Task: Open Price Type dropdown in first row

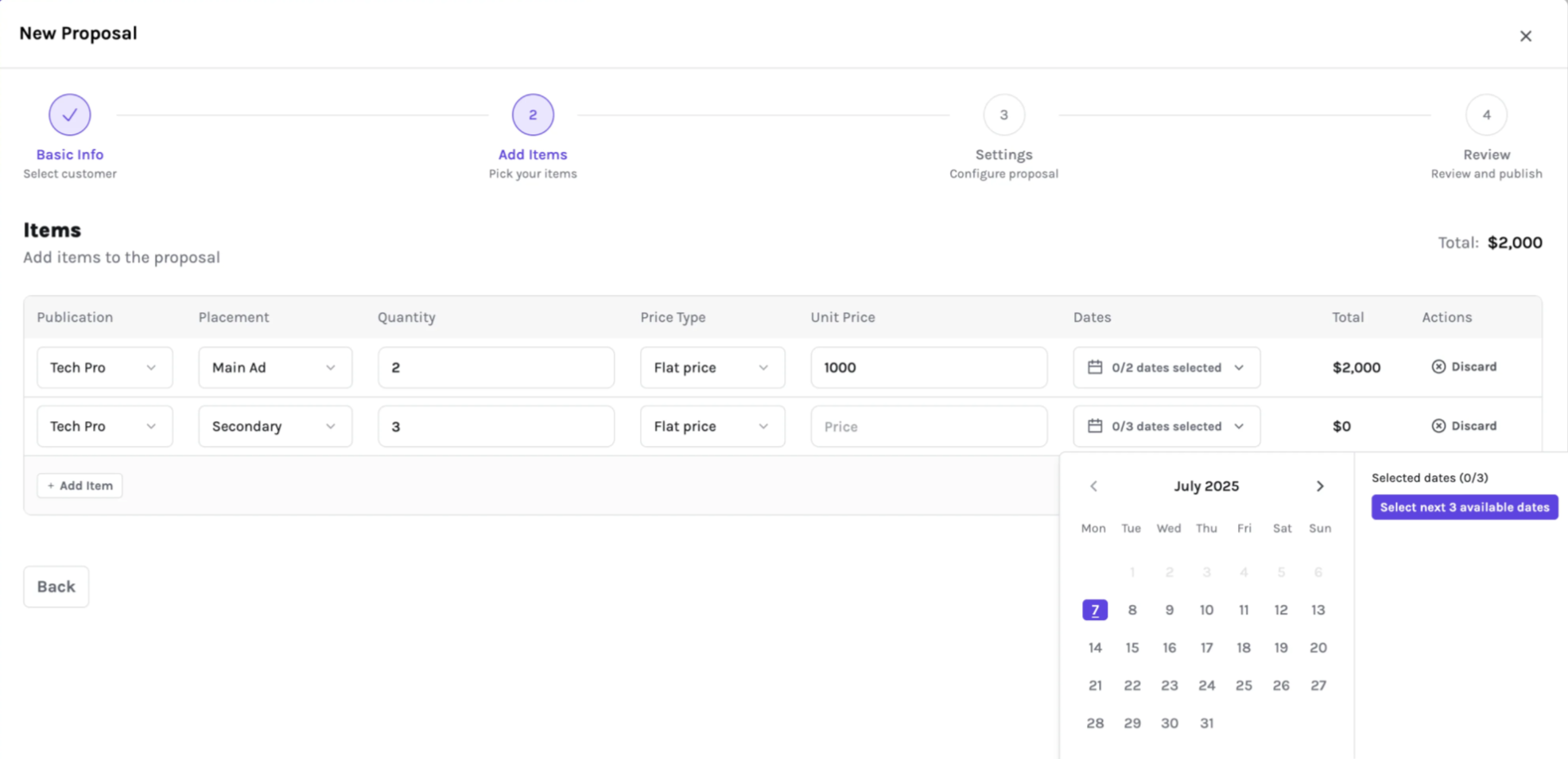Action: tap(712, 367)
